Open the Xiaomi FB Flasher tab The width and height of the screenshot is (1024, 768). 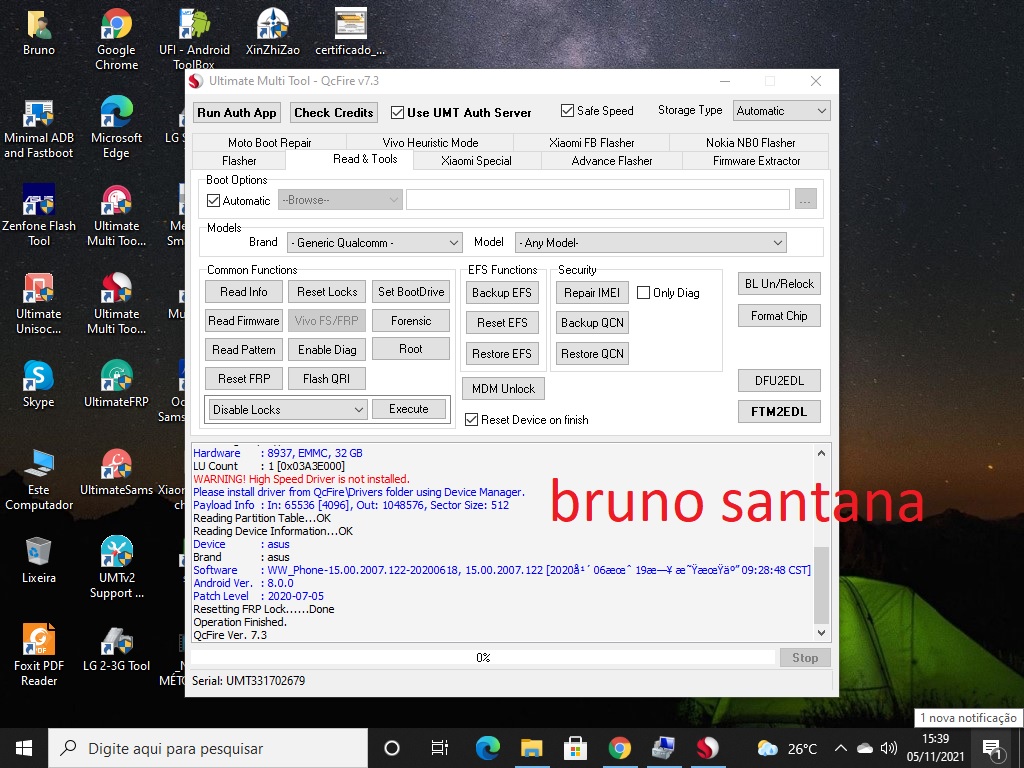[x=592, y=142]
